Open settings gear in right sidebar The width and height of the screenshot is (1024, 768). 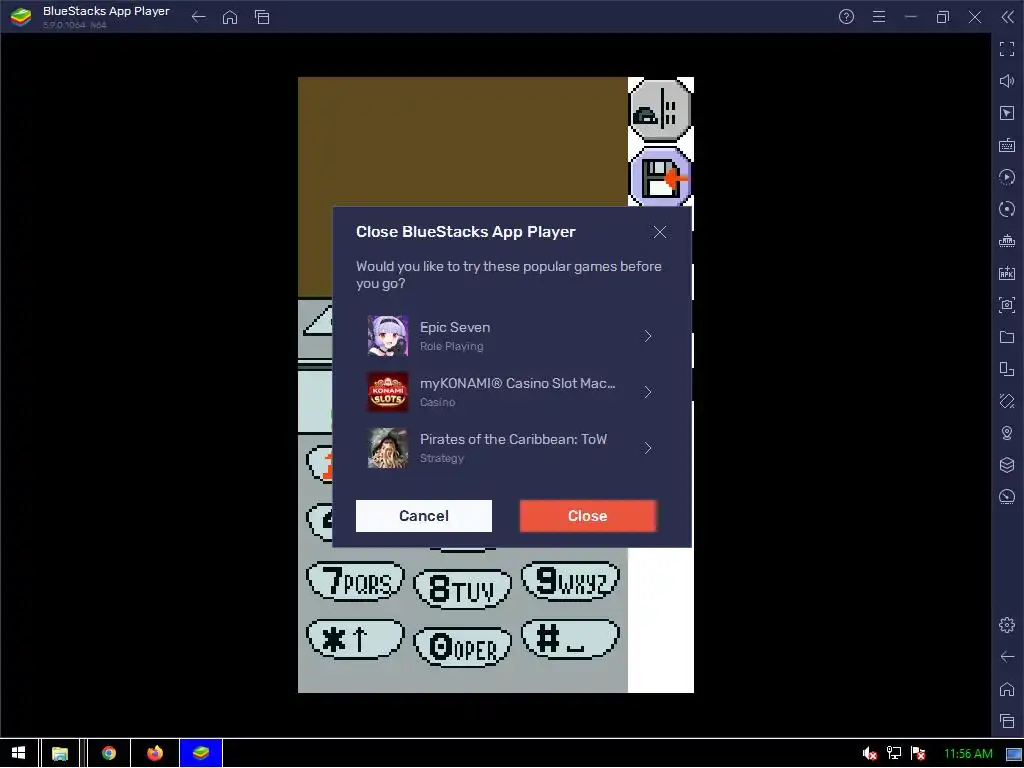click(x=1007, y=625)
